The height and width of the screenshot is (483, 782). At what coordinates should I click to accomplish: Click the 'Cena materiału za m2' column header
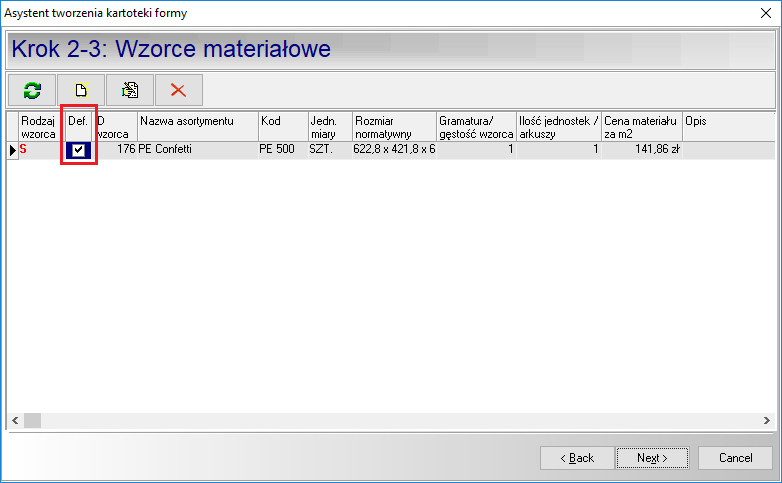640,126
